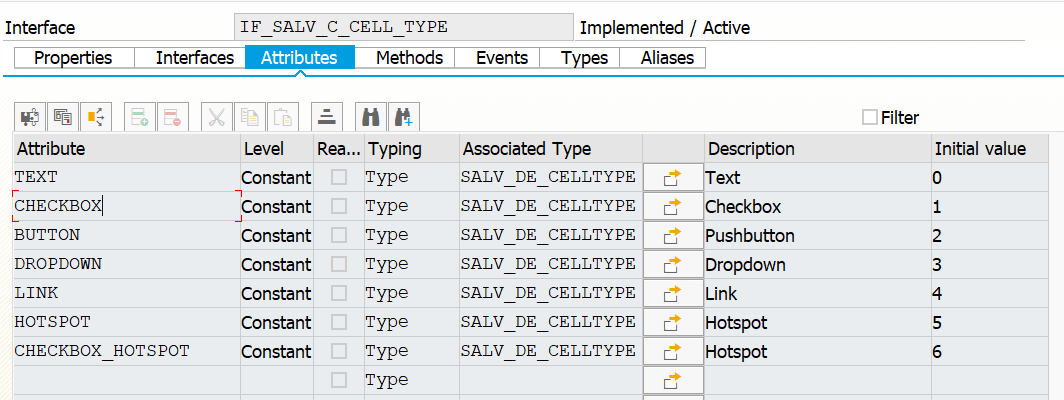Image resolution: width=1064 pixels, height=400 pixels.
Task: Toggle Read-Only checkbox in the empty row
Action: point(339,380)
